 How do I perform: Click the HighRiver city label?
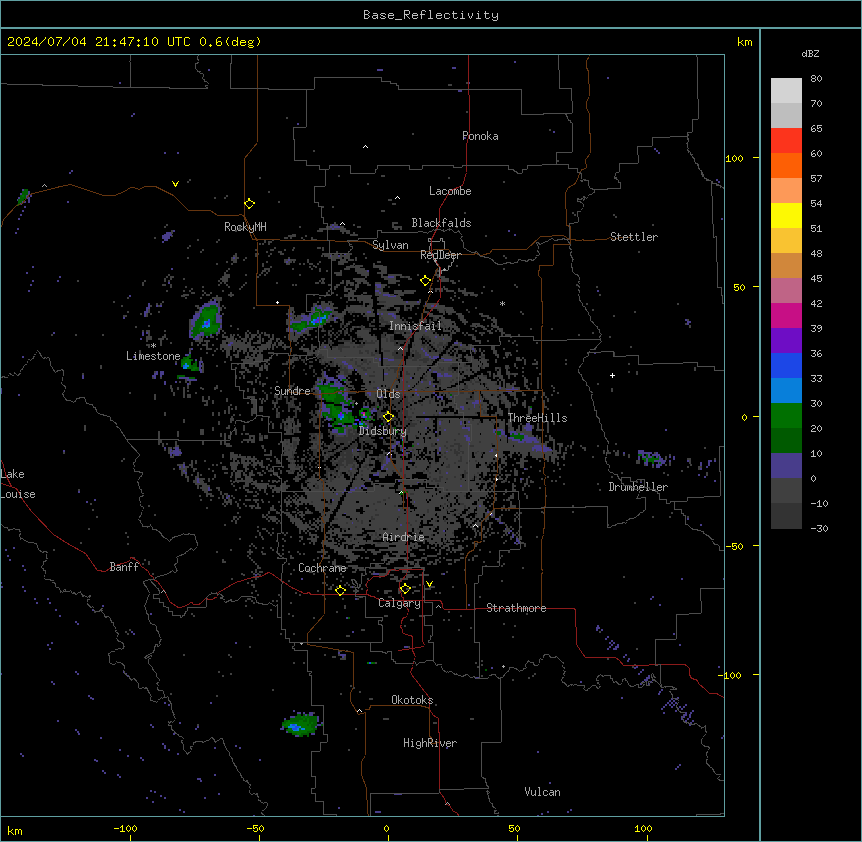(x=430, y=743)
